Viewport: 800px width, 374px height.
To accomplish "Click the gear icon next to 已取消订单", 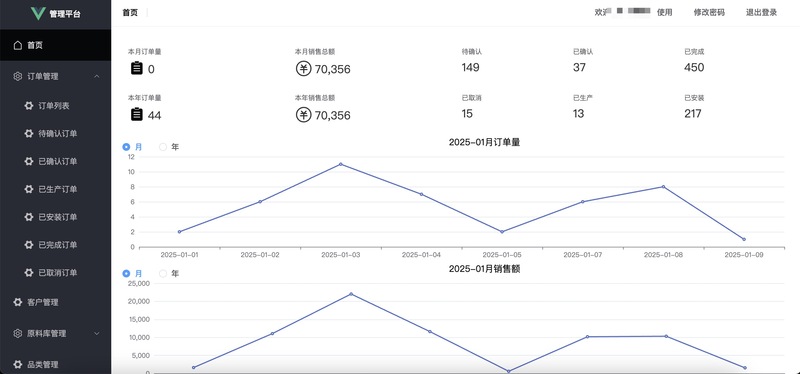I will click(x=29, y=272).
